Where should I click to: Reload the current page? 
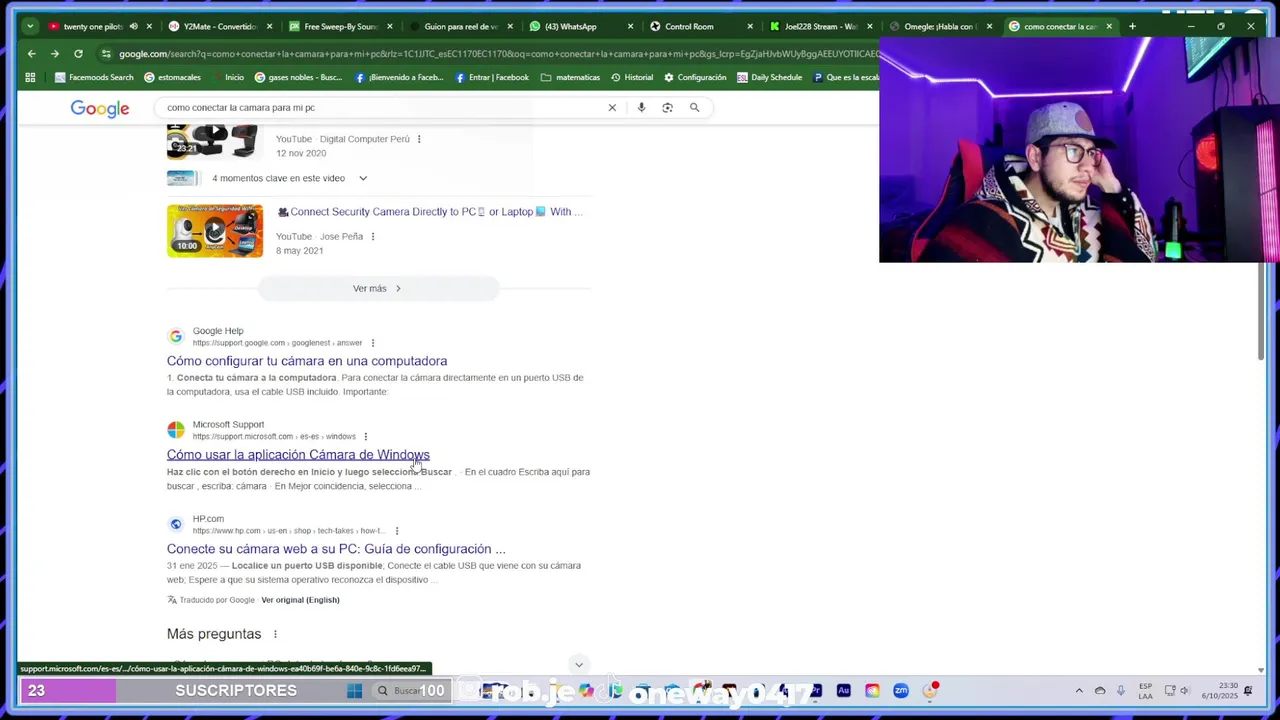tap(78, 54)
